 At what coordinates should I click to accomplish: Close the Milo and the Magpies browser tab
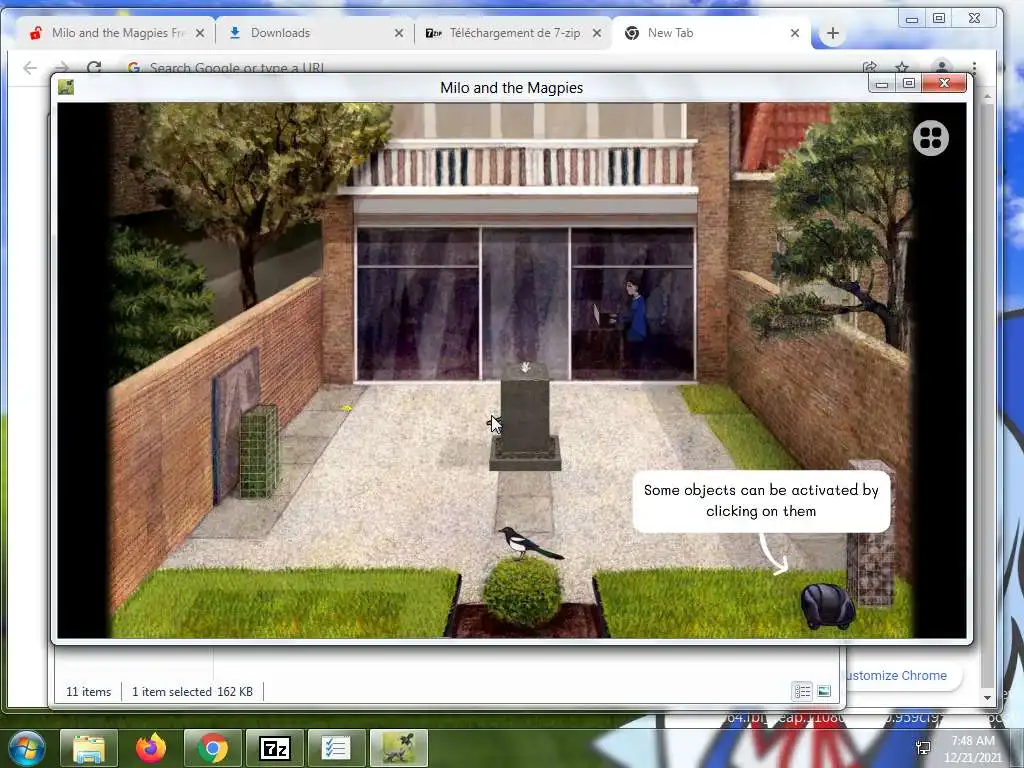pos(200,33)
